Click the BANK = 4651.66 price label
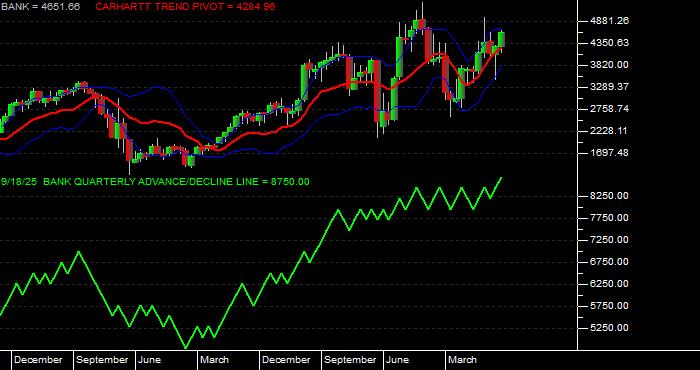The height and width of the screenshot is (370, 700). pos(40,6)
